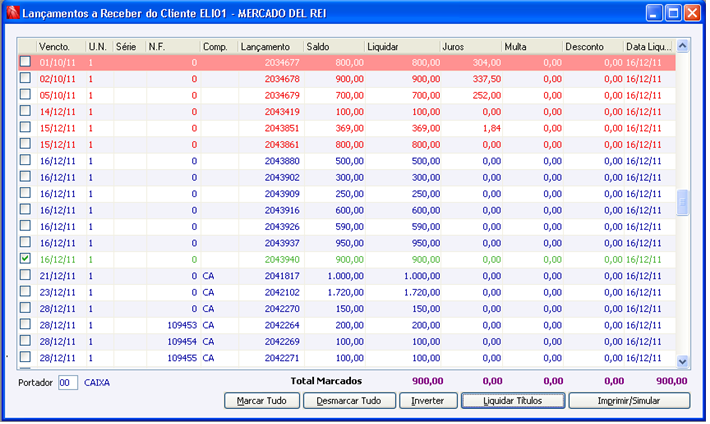Screen dimensions: 710x424
Task: Select Juros value 252,00
Action: (487, 95)
